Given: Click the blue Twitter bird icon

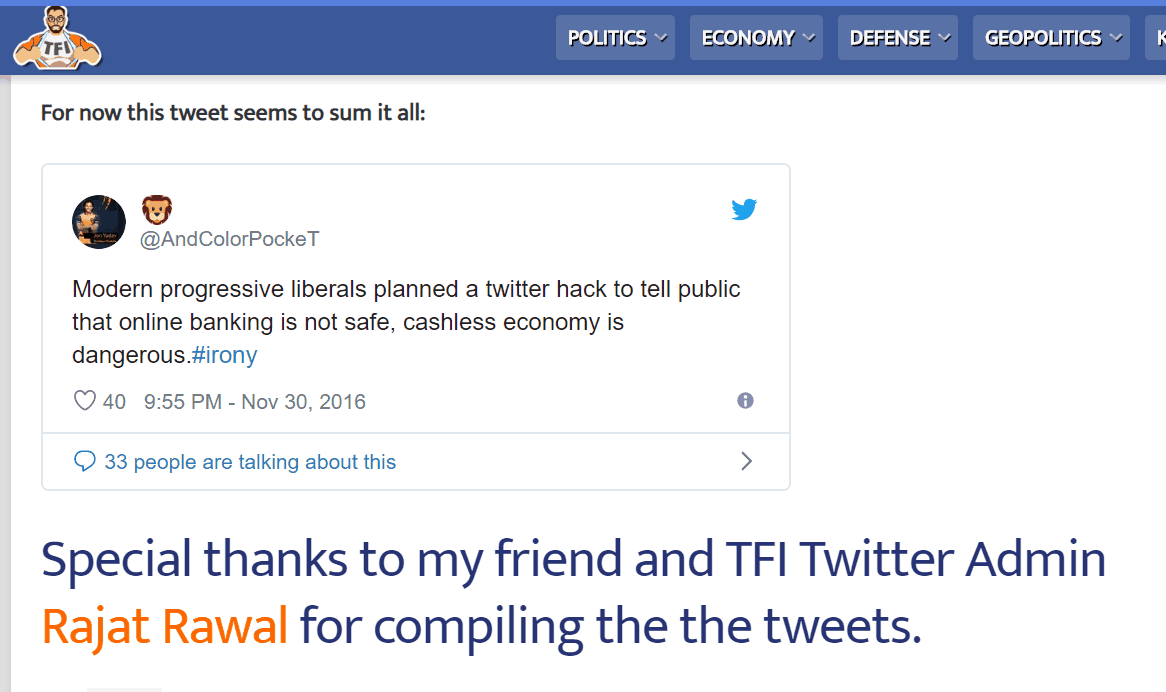Looking at the screenshot, I should point(744,210).
